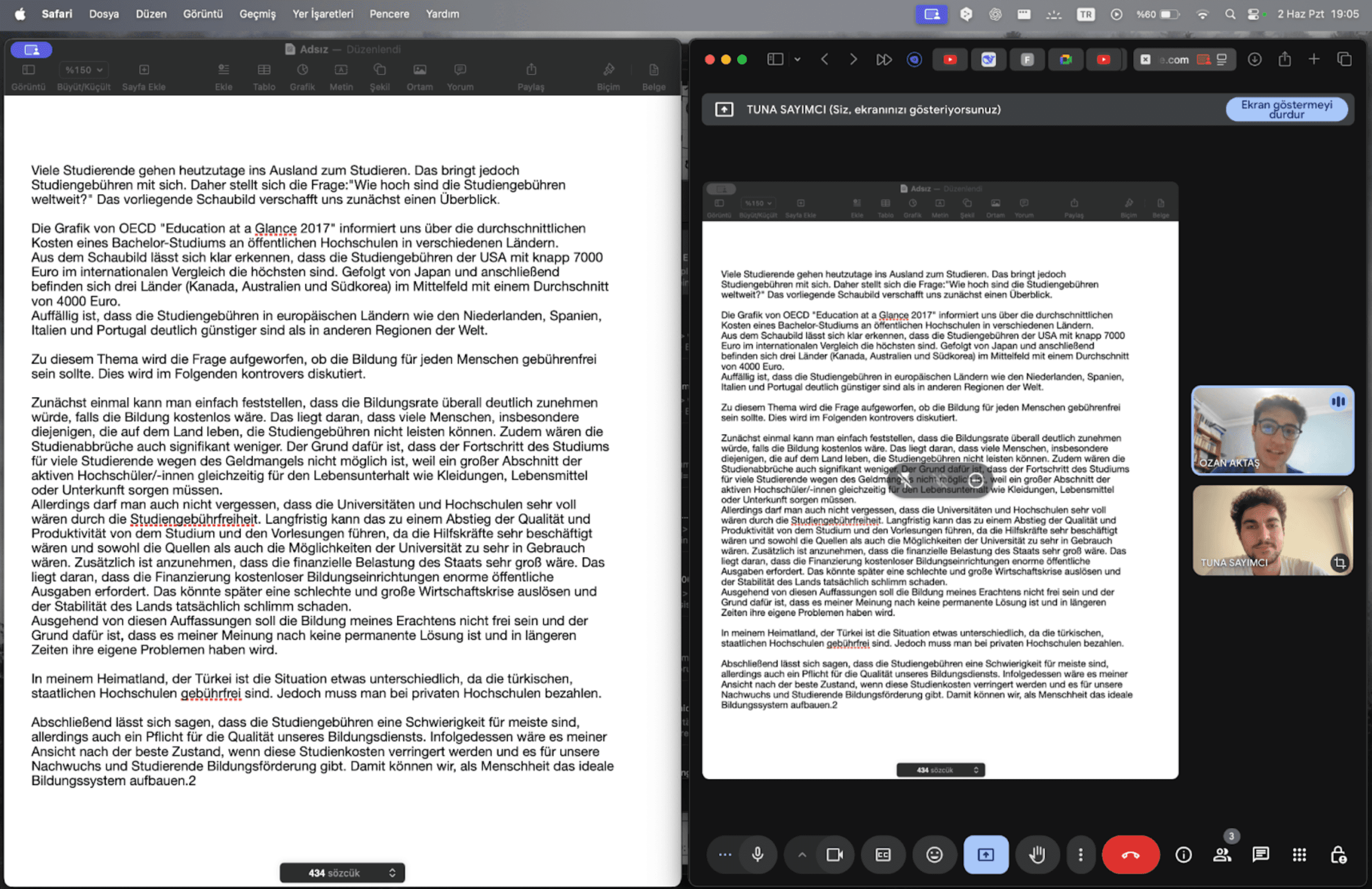Show the participants list
This screenshot has height=889, width=1372.
tap(1221, 854)
